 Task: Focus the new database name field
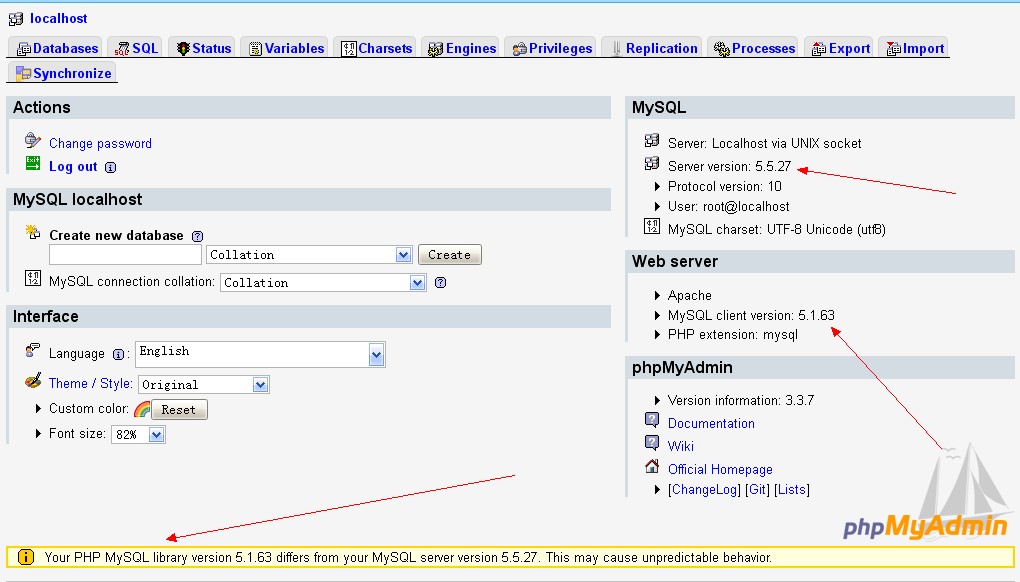point(126,254)
